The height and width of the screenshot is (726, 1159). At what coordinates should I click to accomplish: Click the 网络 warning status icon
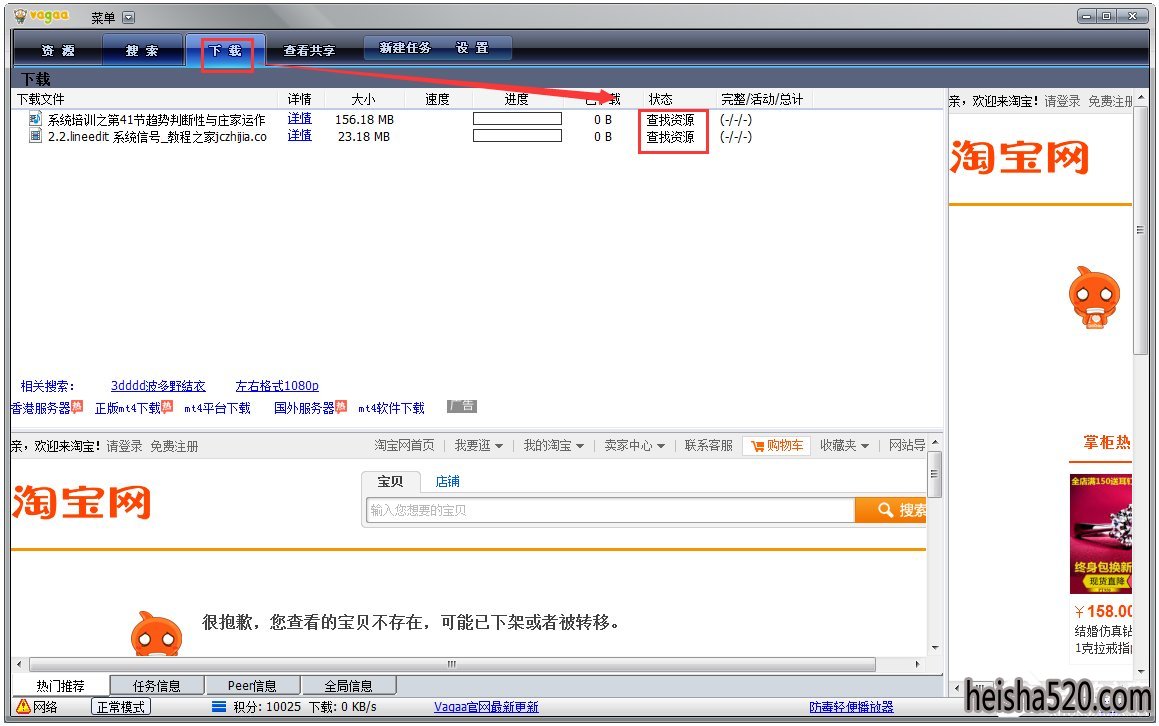point(23,706)
